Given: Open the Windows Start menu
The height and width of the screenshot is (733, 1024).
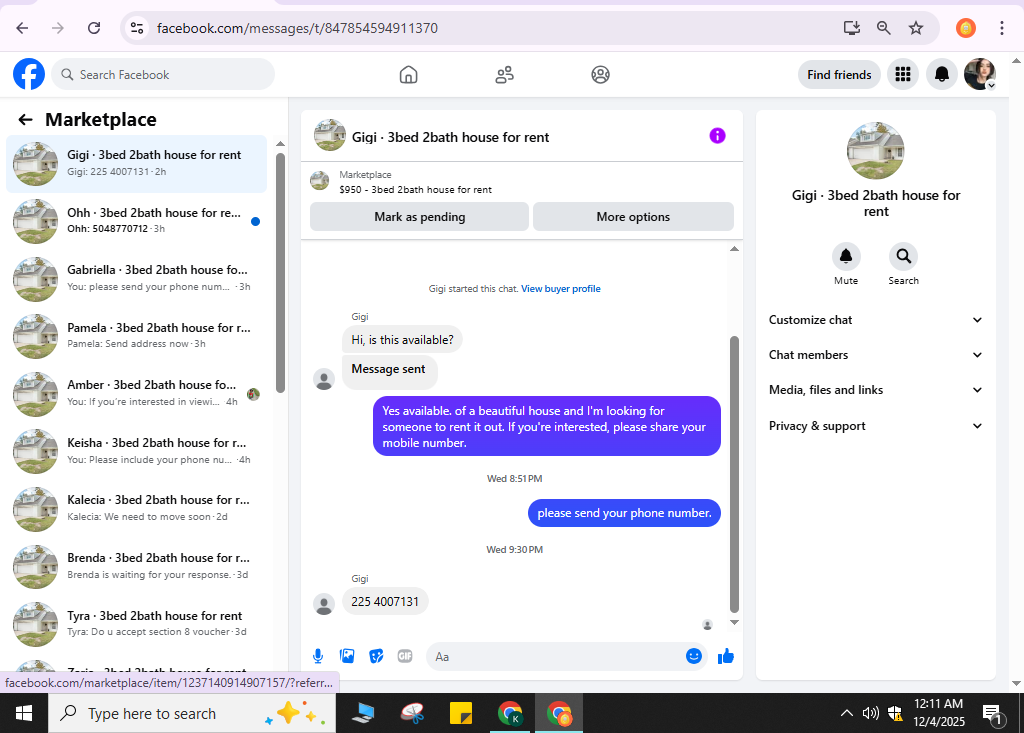Looking at the screenshot, I should click(x=24, y=713).
